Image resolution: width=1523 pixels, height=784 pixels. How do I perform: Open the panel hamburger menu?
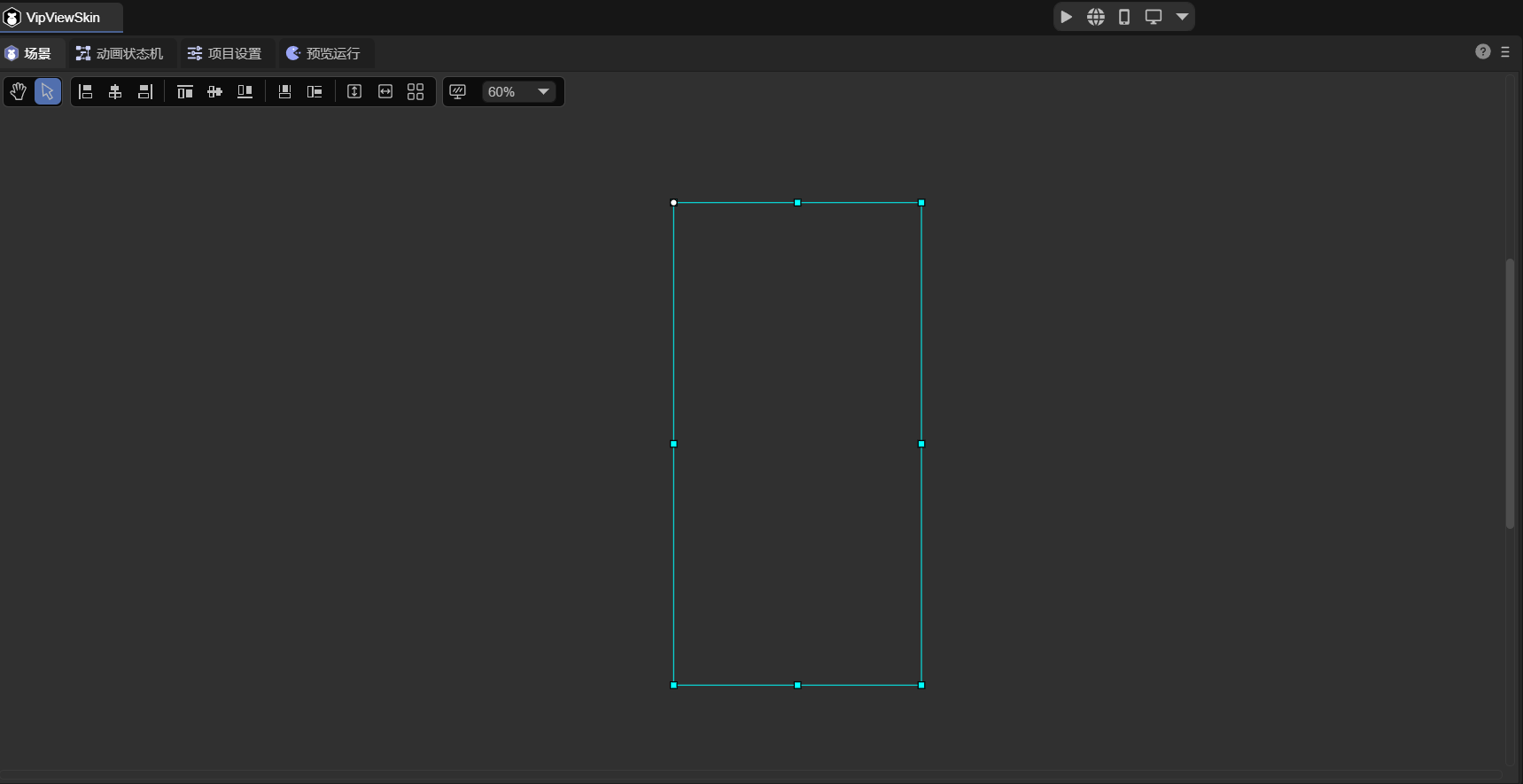point(1505,52)
